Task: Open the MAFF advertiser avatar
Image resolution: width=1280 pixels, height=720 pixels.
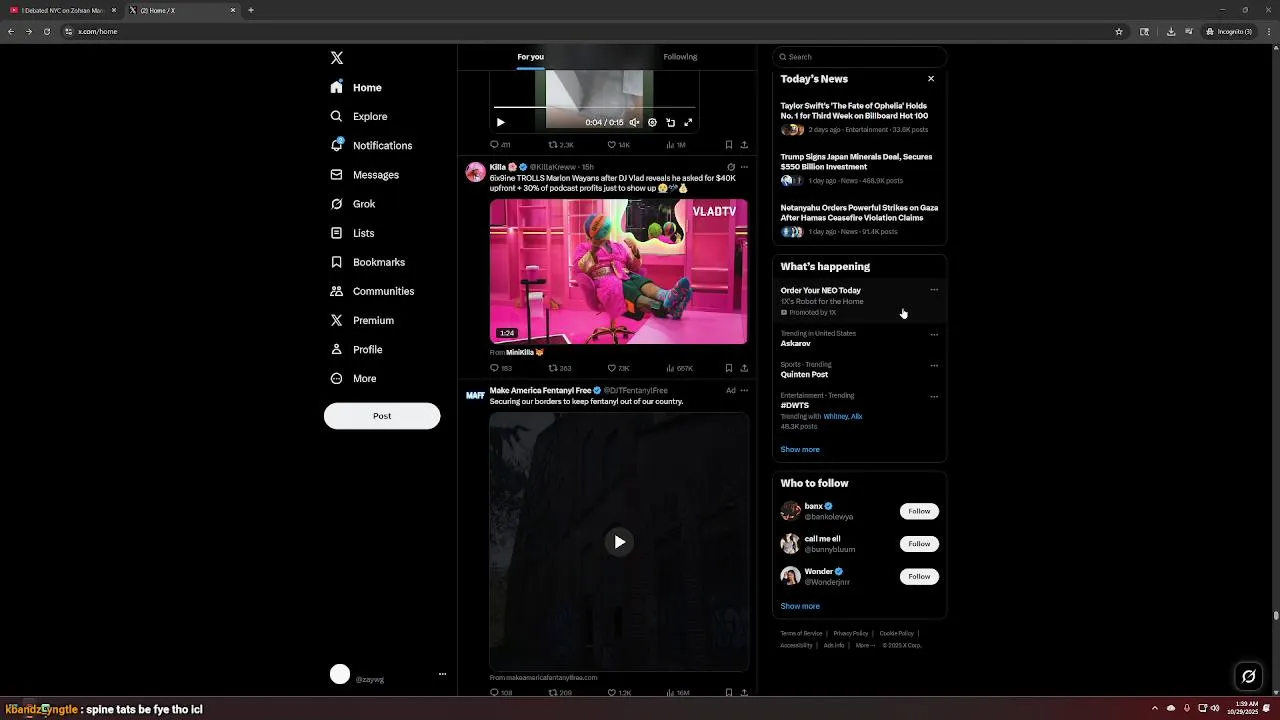Action: tap(476, 395)
